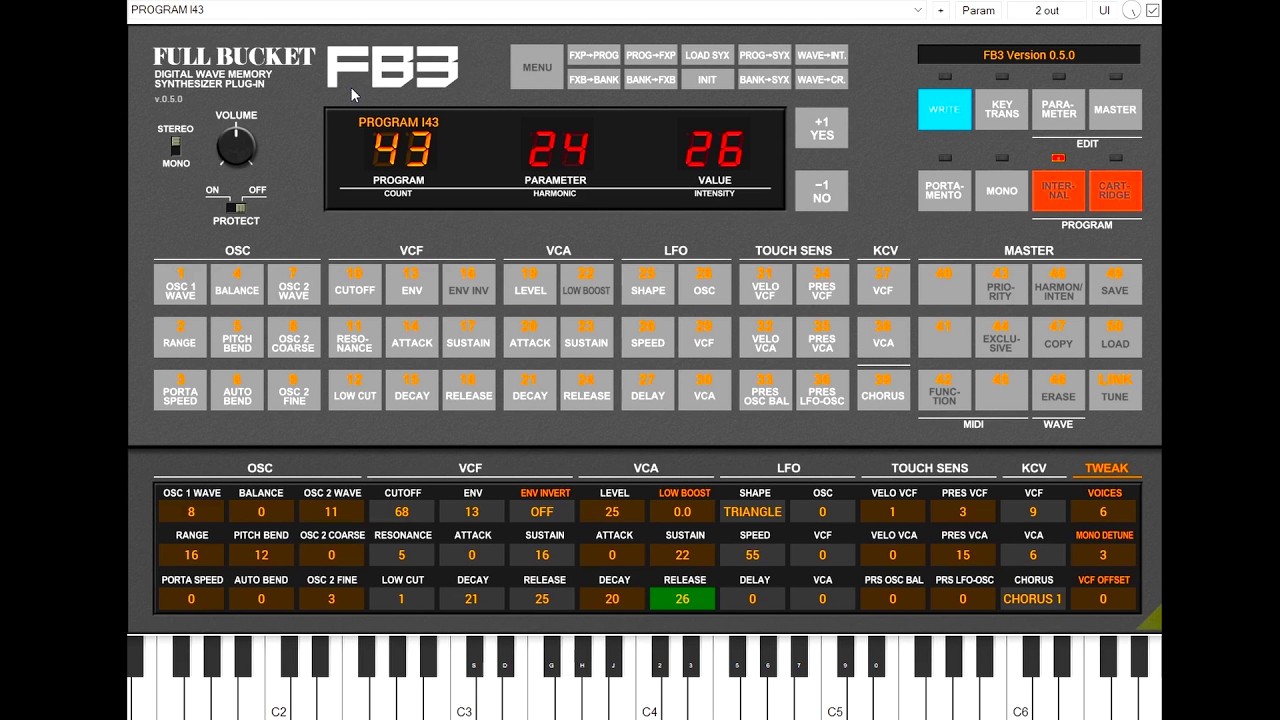Toggle the checkbox in host top bar
Viewport: 1280px width, 720px height.
(x=1152, y=11)
